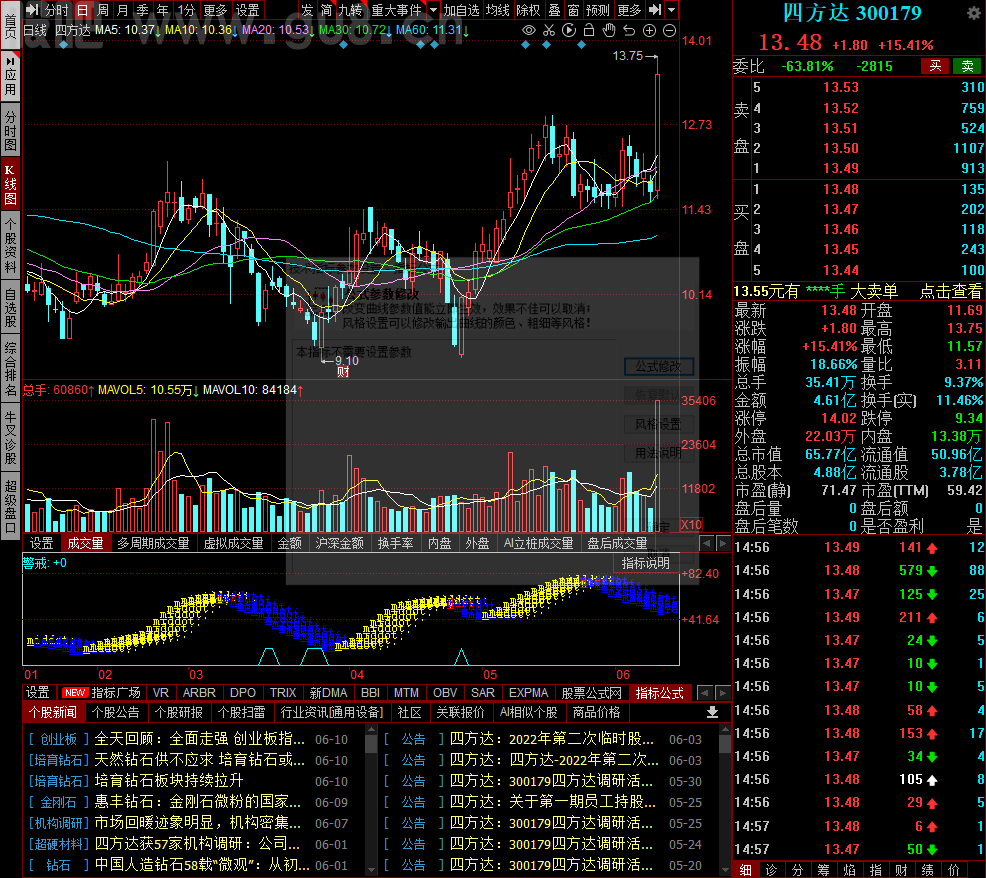Image resolution: width=986 pixels, height=878 pixels.
Task: Click 加自选 to add to watchlist
Action: coord(461,10)
